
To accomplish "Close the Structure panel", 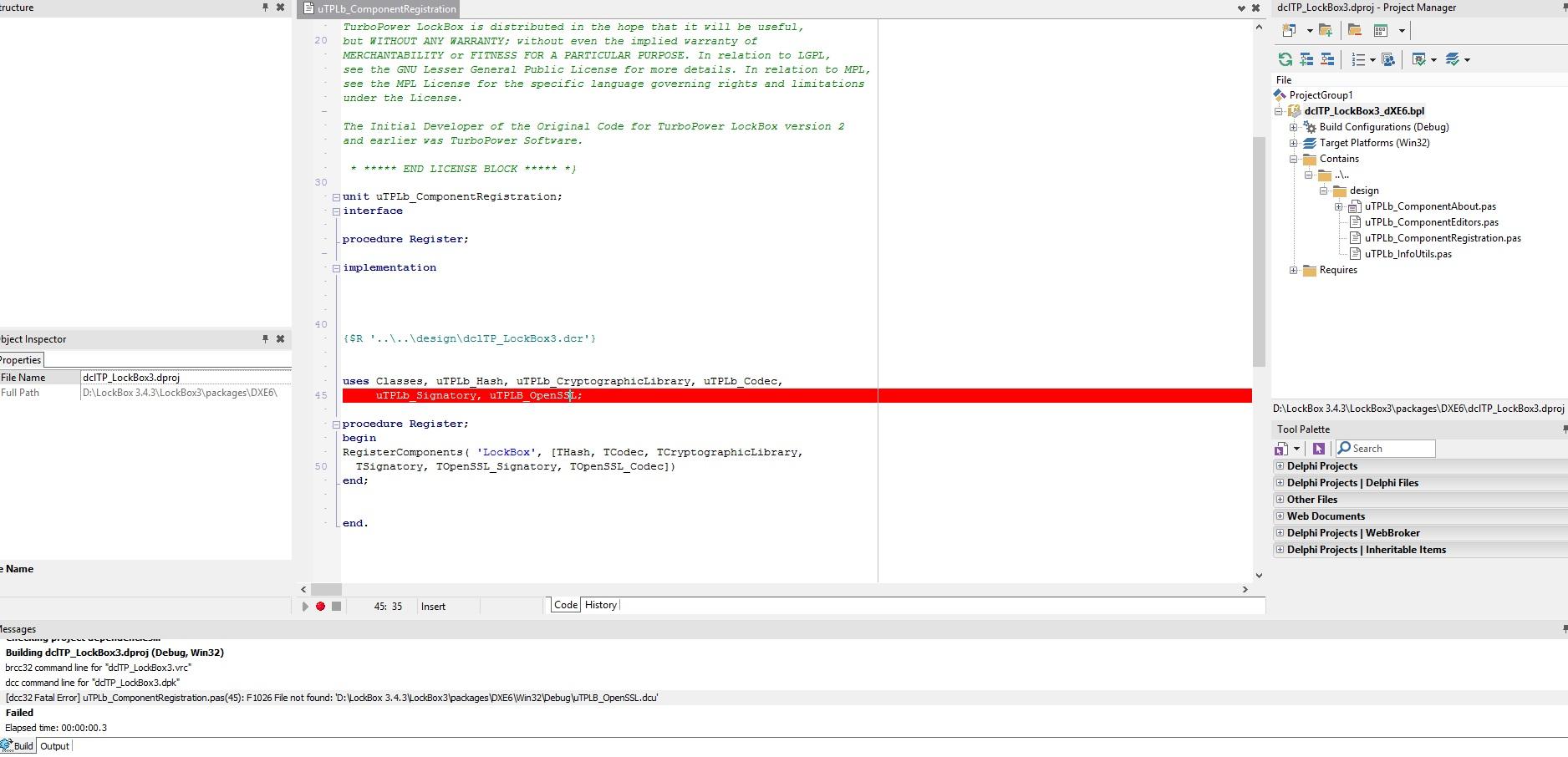I will (x=280, y=7).
